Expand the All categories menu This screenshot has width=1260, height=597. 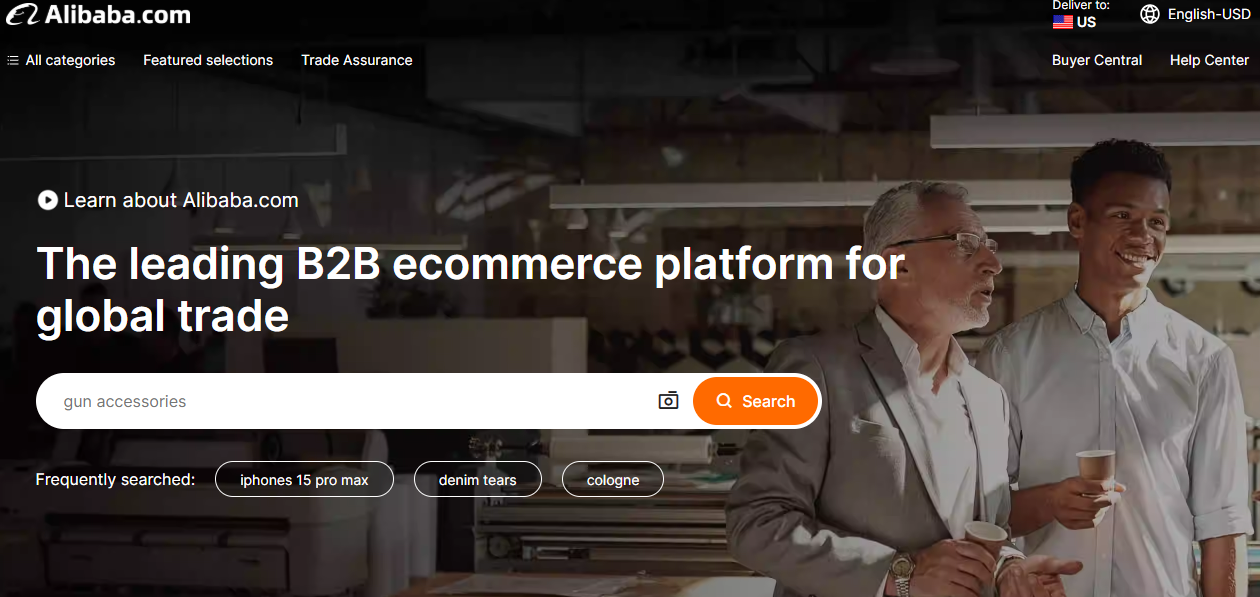[61, 60]
